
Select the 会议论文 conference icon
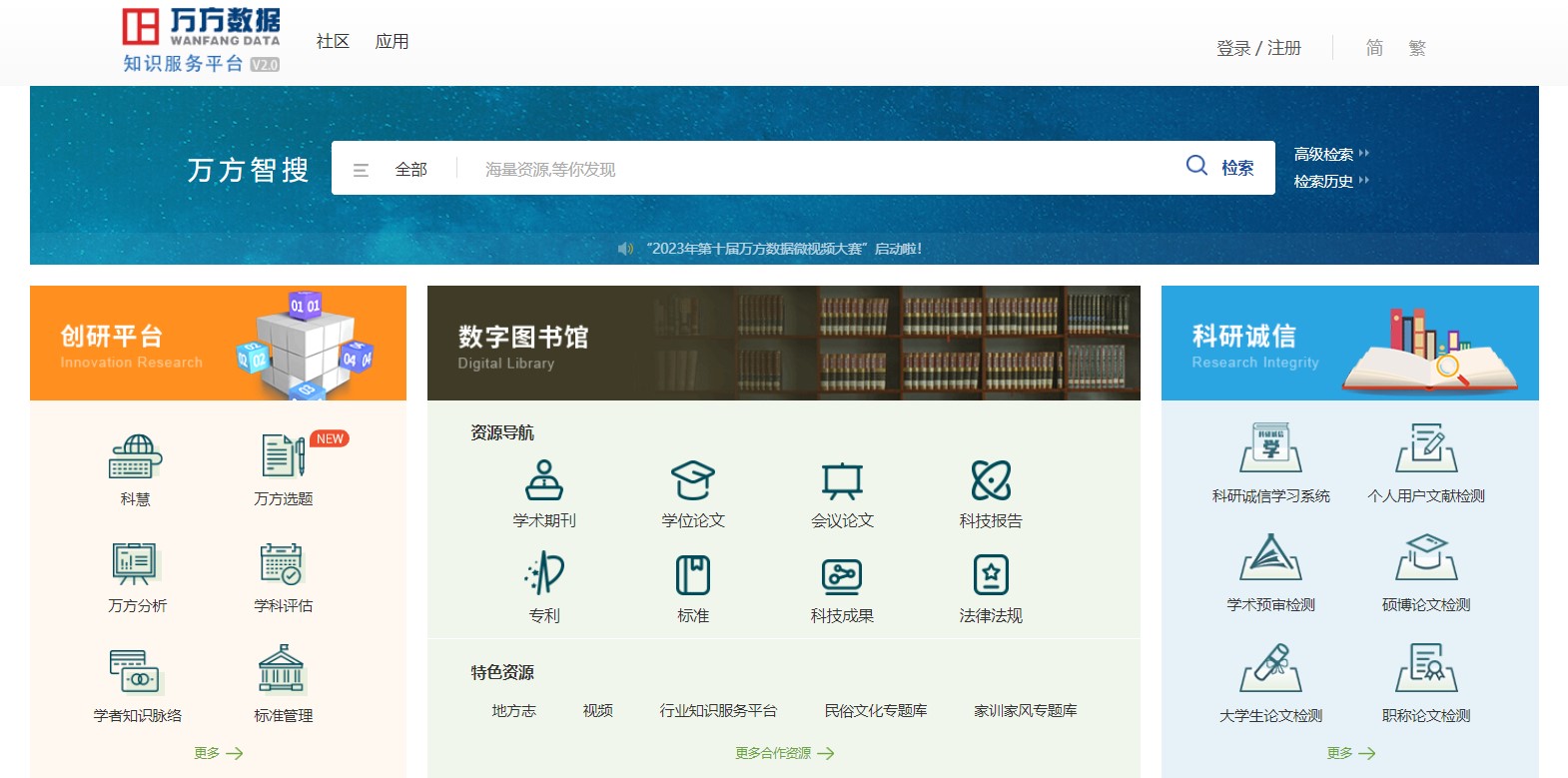point(842,480)
